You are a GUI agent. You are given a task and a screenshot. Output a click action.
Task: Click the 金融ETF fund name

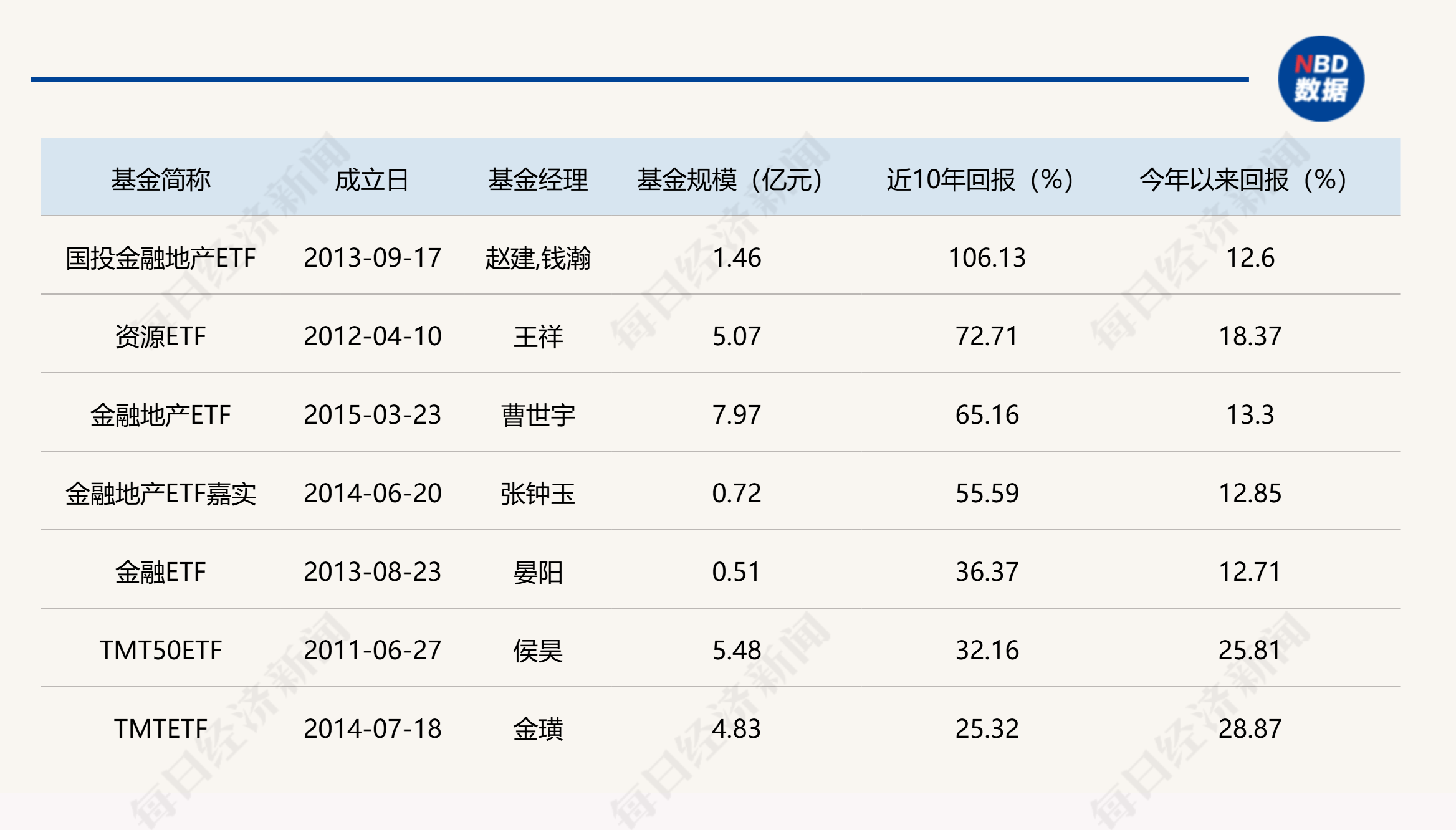[161, 572]
